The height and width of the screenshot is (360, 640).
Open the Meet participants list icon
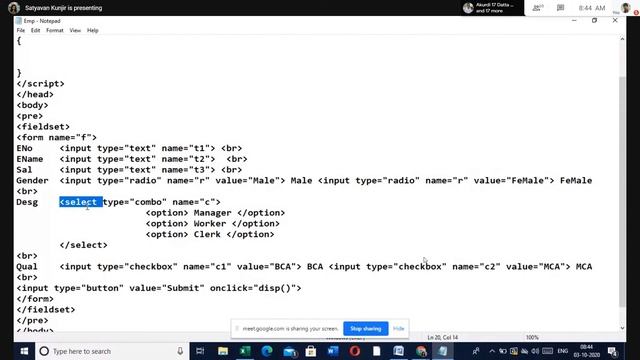coord(538,8)
